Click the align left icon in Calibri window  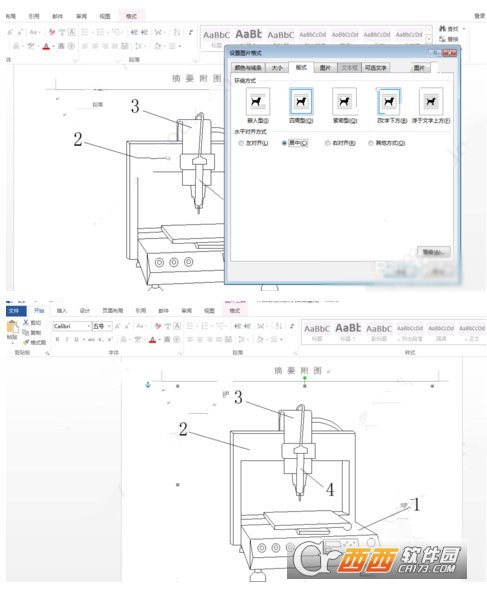[x=190, y=340]
